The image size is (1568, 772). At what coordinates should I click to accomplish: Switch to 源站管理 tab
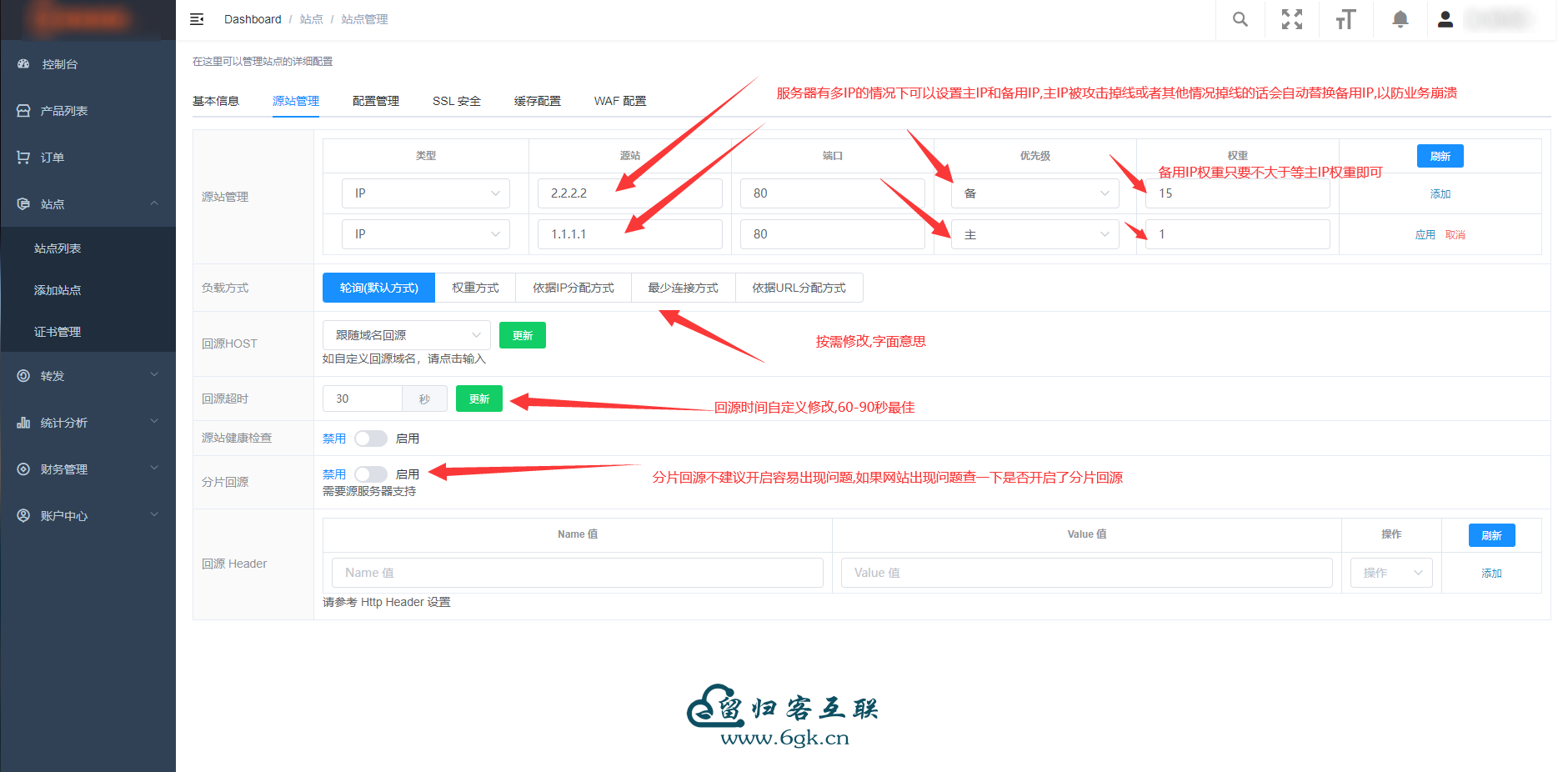tap(296, 101)
